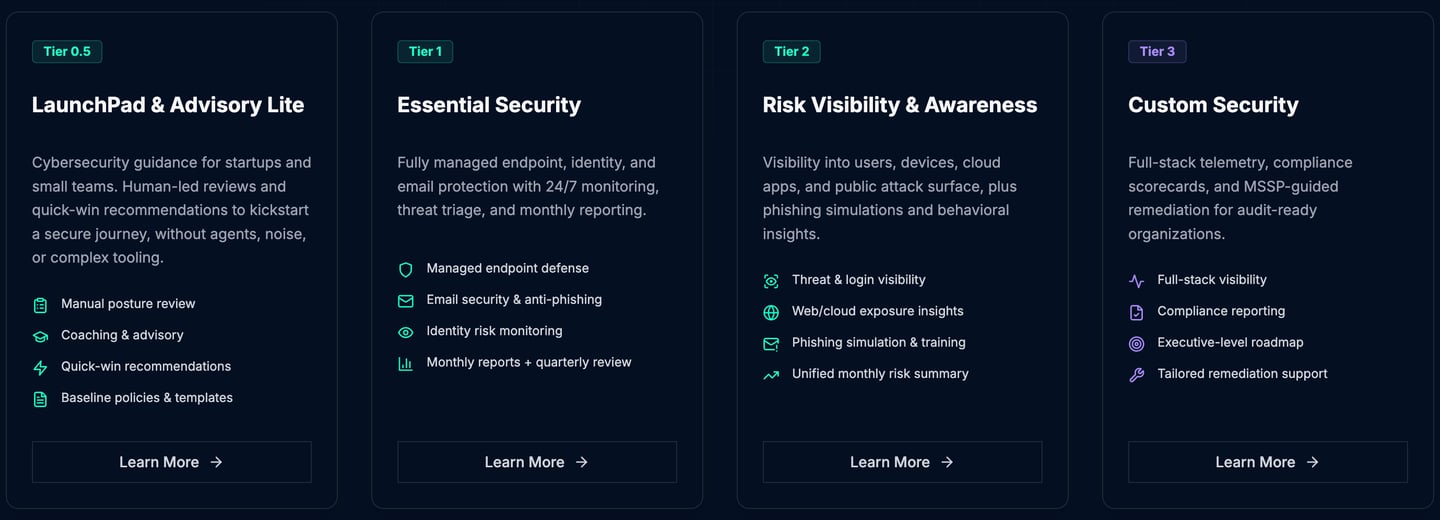Image resolution: width=1440 pixels, height=520 pixels.
Task: Click the eye icon for Identity risk monitoring
Action: 405,332
